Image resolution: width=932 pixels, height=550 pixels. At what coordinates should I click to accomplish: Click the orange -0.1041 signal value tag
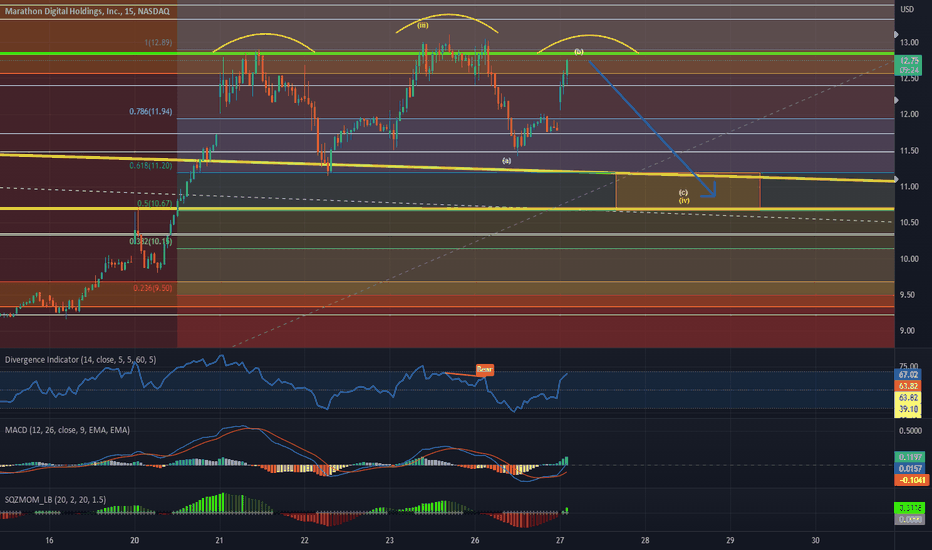click(910, 480)
